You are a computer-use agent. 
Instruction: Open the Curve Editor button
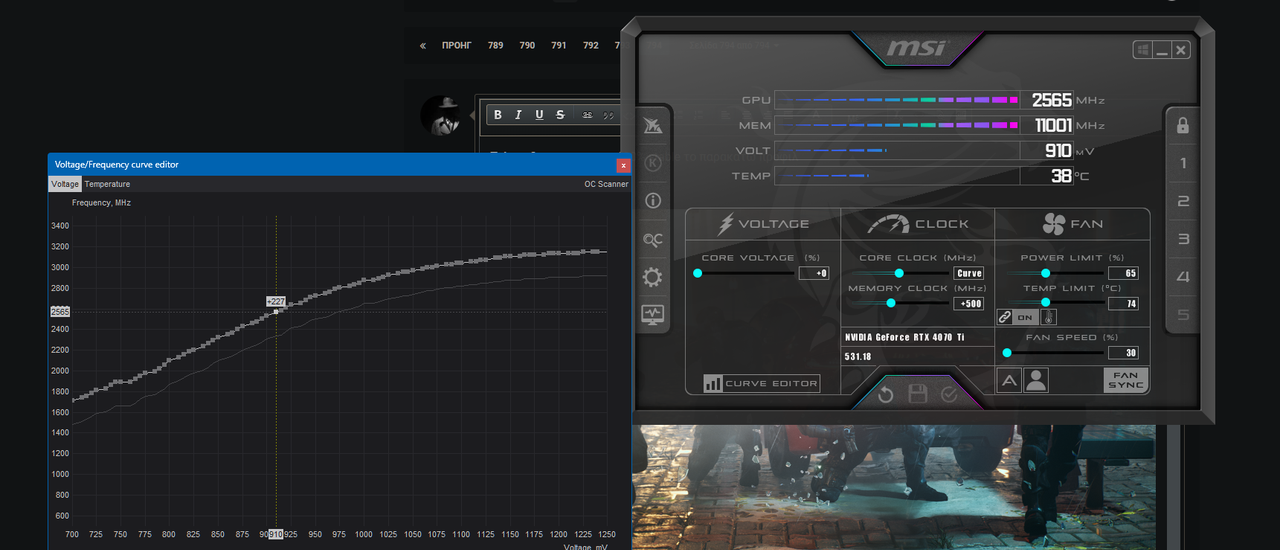tap(761, 383)
